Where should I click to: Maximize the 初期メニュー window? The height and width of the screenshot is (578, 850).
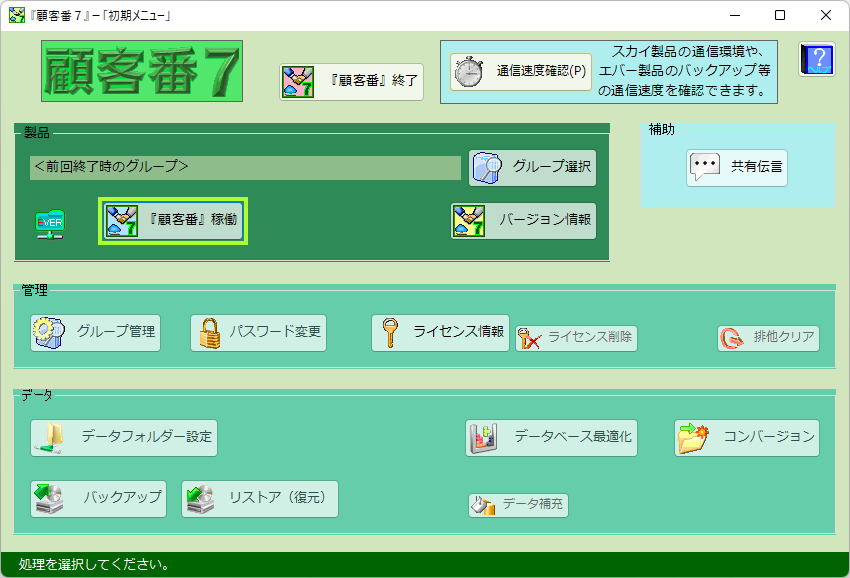tap(780, 15)
